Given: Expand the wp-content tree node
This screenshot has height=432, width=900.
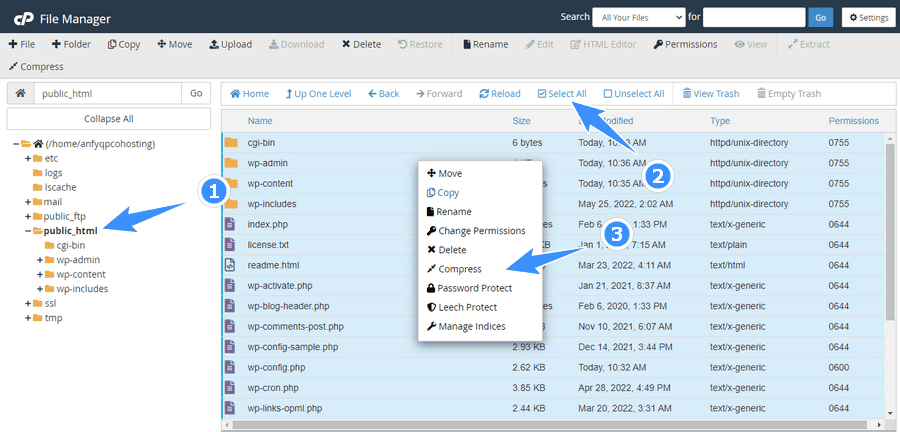Looking at the screenshot, I should [40, 274].
